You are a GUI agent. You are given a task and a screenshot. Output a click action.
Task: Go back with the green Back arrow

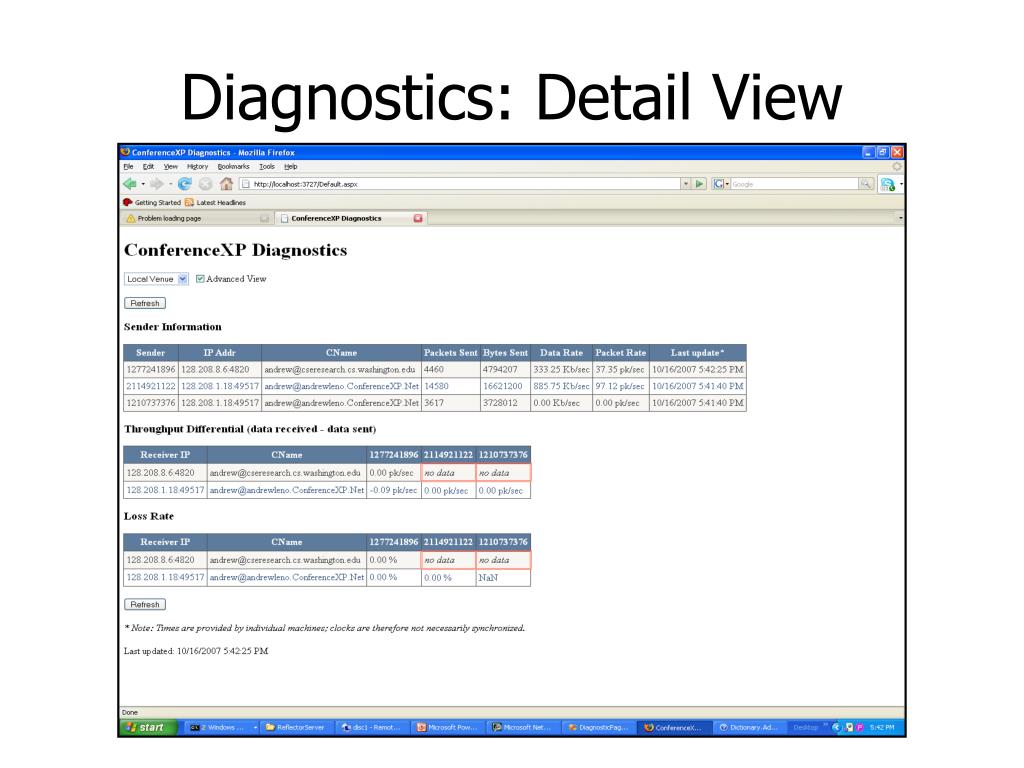point(129,184)
